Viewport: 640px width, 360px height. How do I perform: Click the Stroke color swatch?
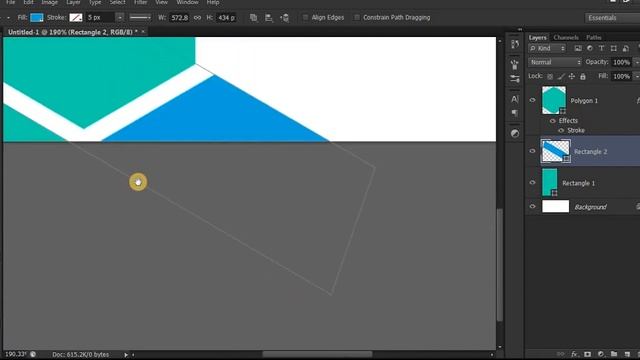point(76,18)
